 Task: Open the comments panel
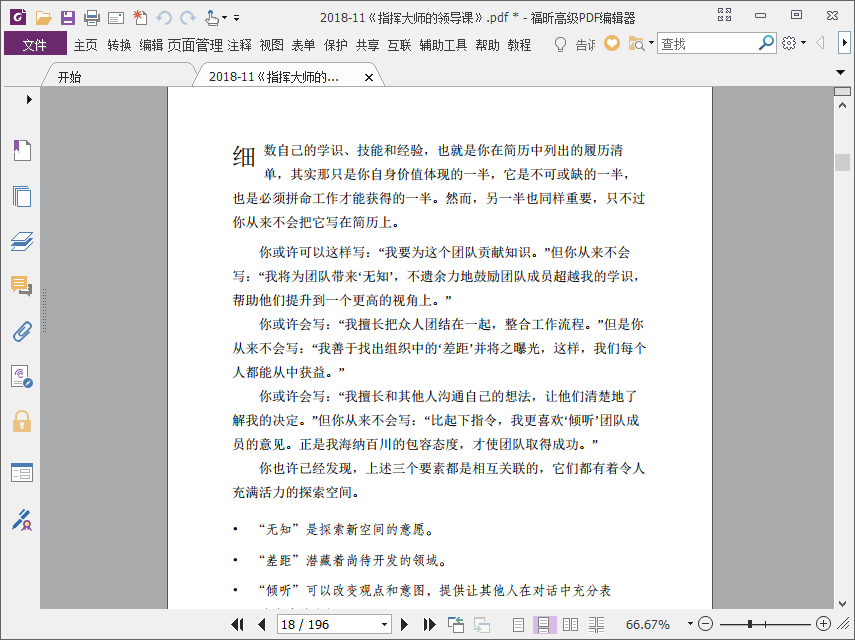pos(22,286)
